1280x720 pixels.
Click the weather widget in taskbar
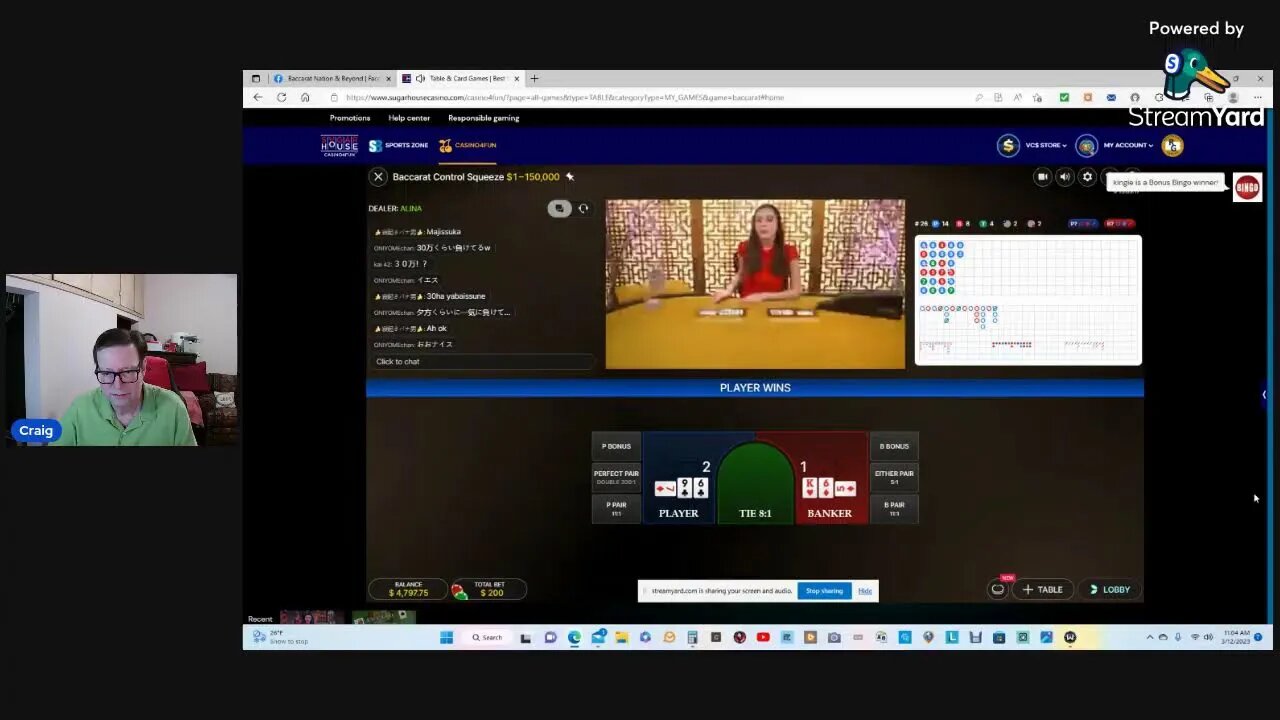tap(280, 637)
